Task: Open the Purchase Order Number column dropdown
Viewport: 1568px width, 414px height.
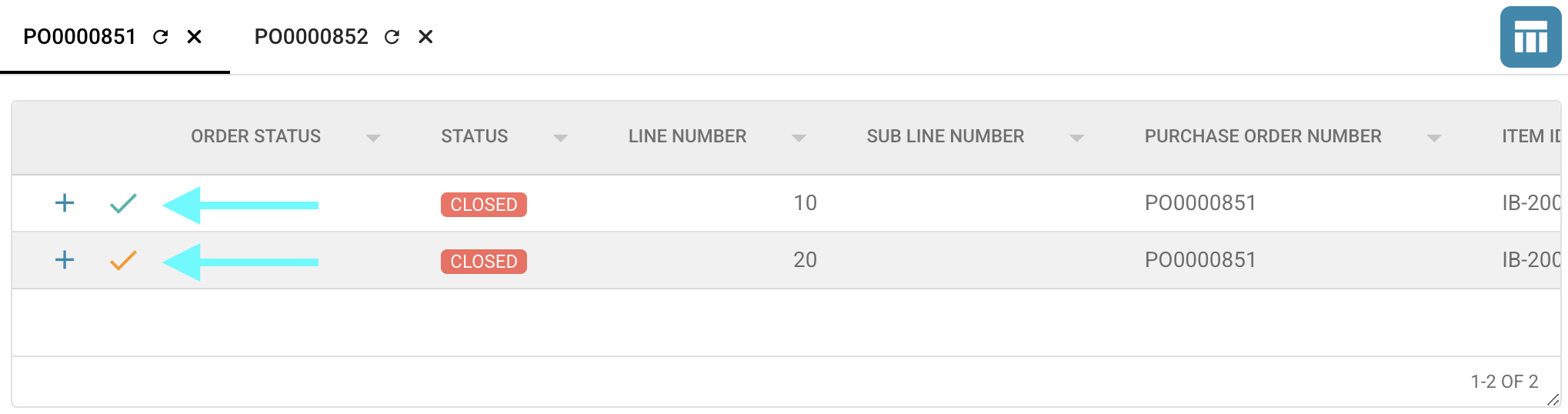Action: 1433,138
